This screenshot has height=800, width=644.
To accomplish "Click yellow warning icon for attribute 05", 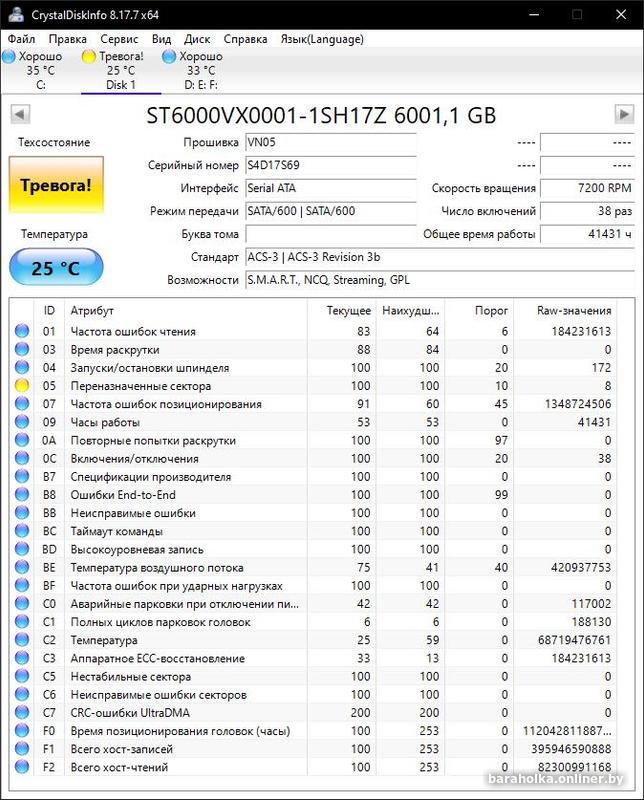I will tap(22, 386).
